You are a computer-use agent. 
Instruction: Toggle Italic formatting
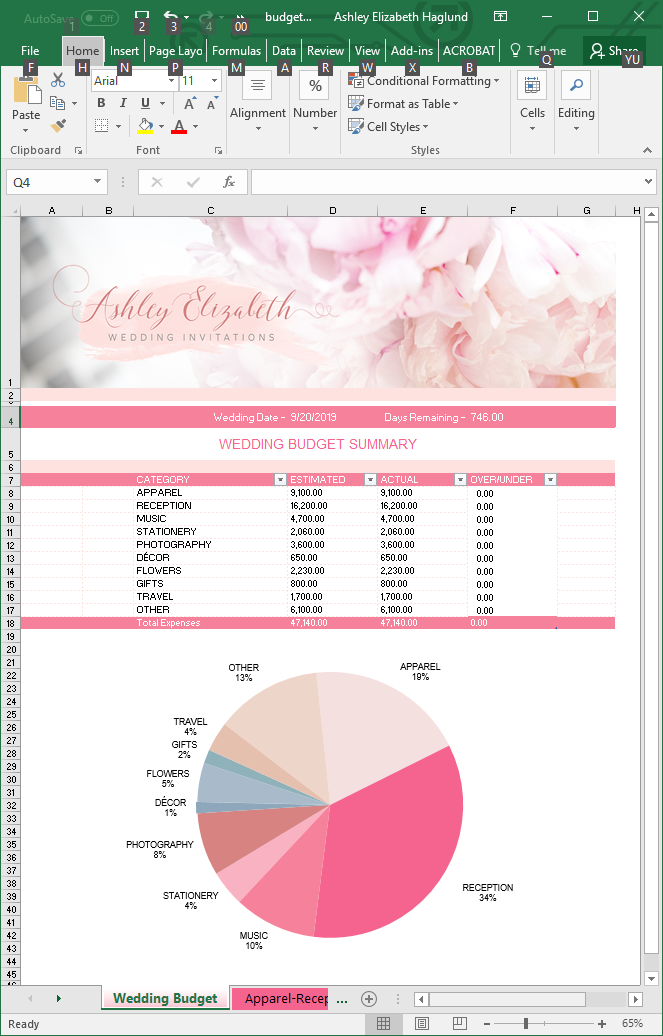click(123, 103)
